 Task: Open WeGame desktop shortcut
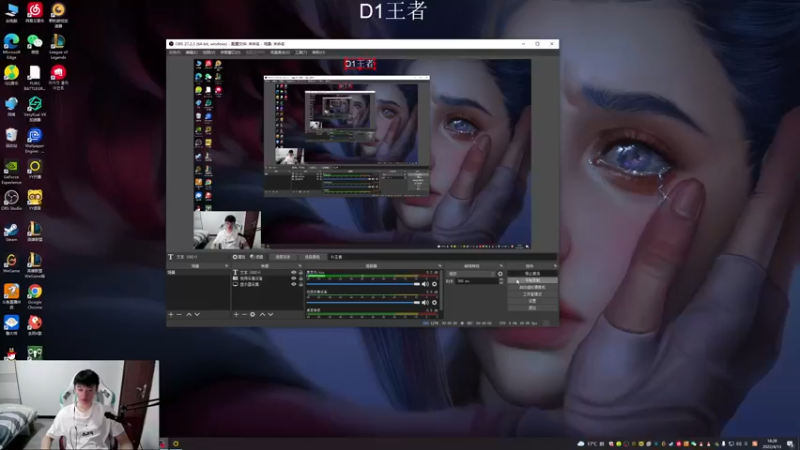(x=11, y=263)
